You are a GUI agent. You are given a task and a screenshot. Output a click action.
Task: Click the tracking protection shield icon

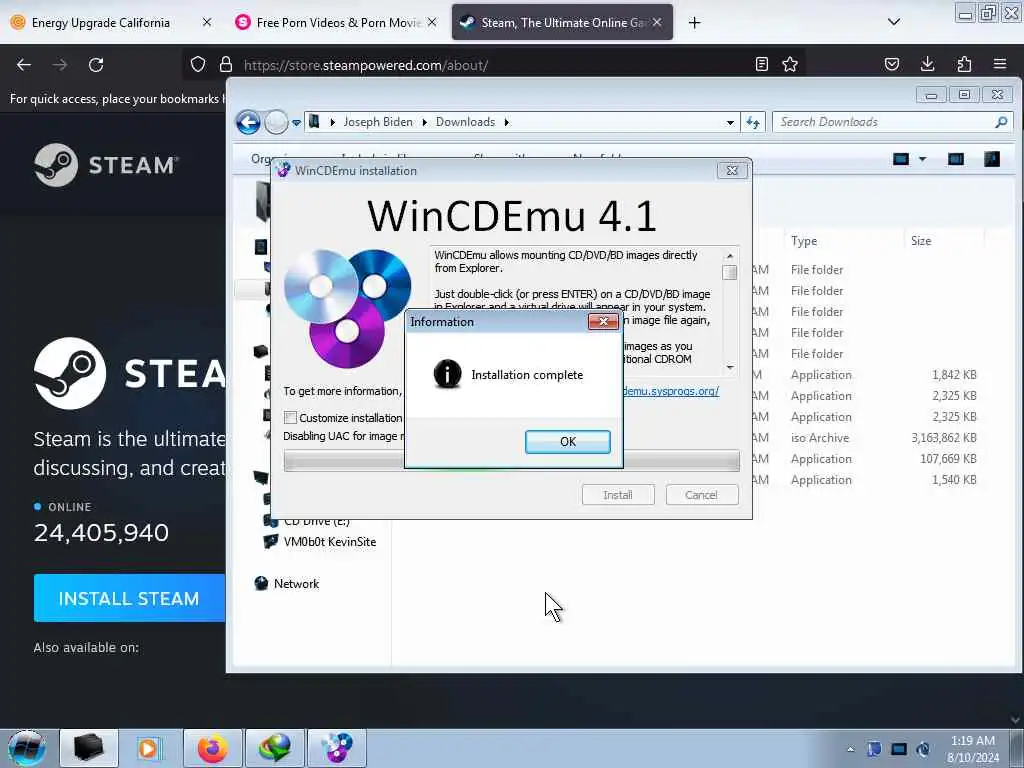[198, 65]
